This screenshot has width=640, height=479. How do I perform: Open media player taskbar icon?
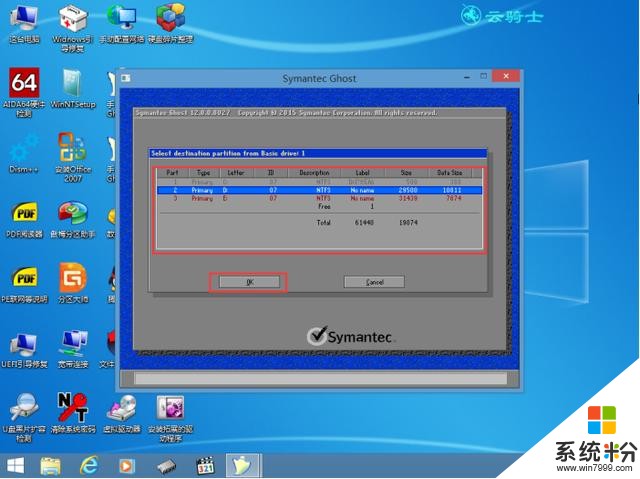click(x=127, y=466)
